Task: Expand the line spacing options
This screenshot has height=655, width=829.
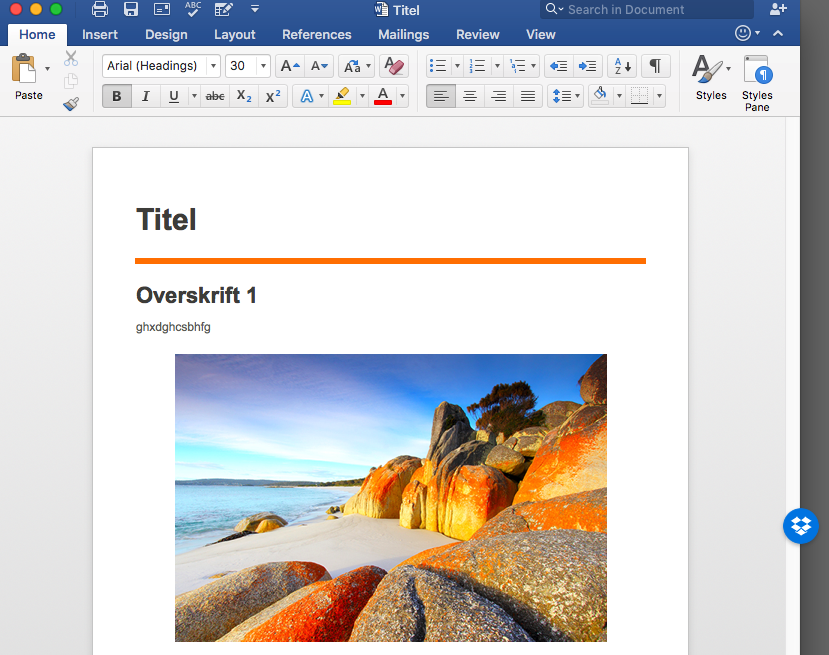Action: (577, 96)
